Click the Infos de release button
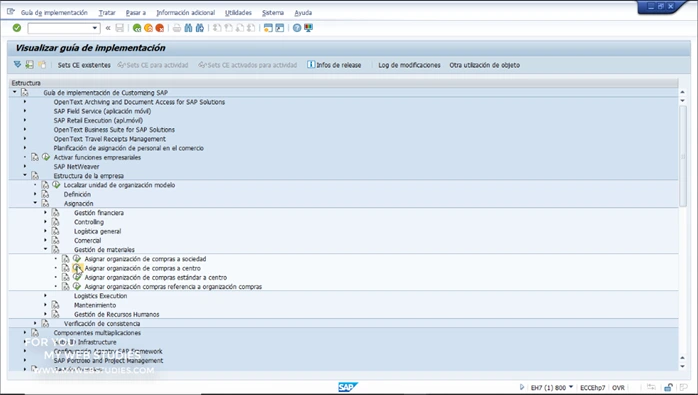 point(334,65)
